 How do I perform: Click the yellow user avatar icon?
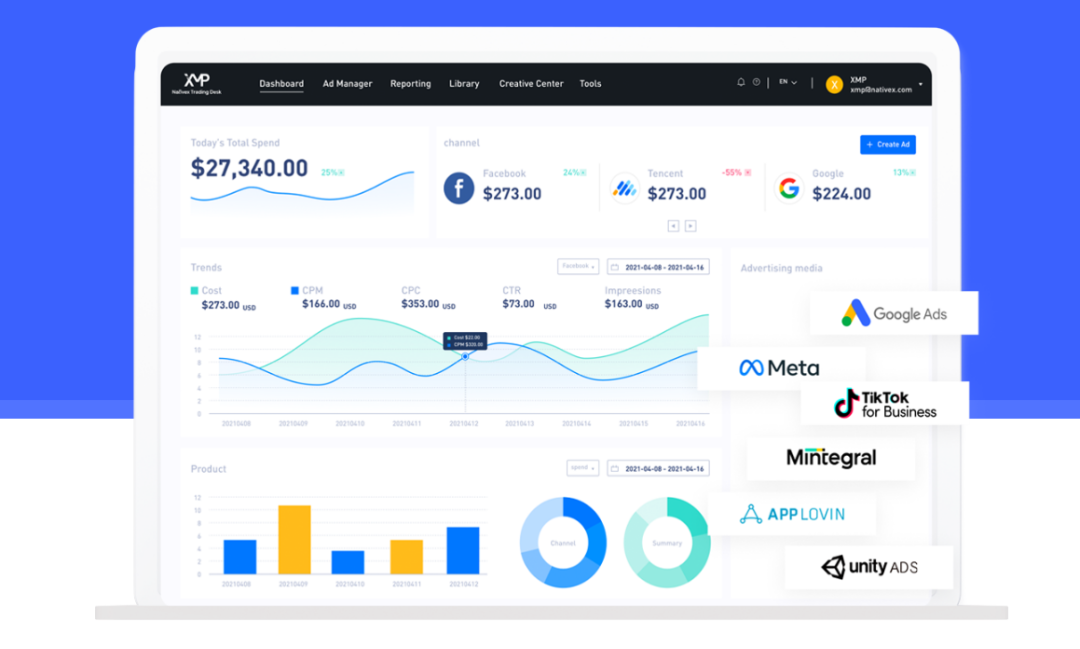(x=834, y=84)
